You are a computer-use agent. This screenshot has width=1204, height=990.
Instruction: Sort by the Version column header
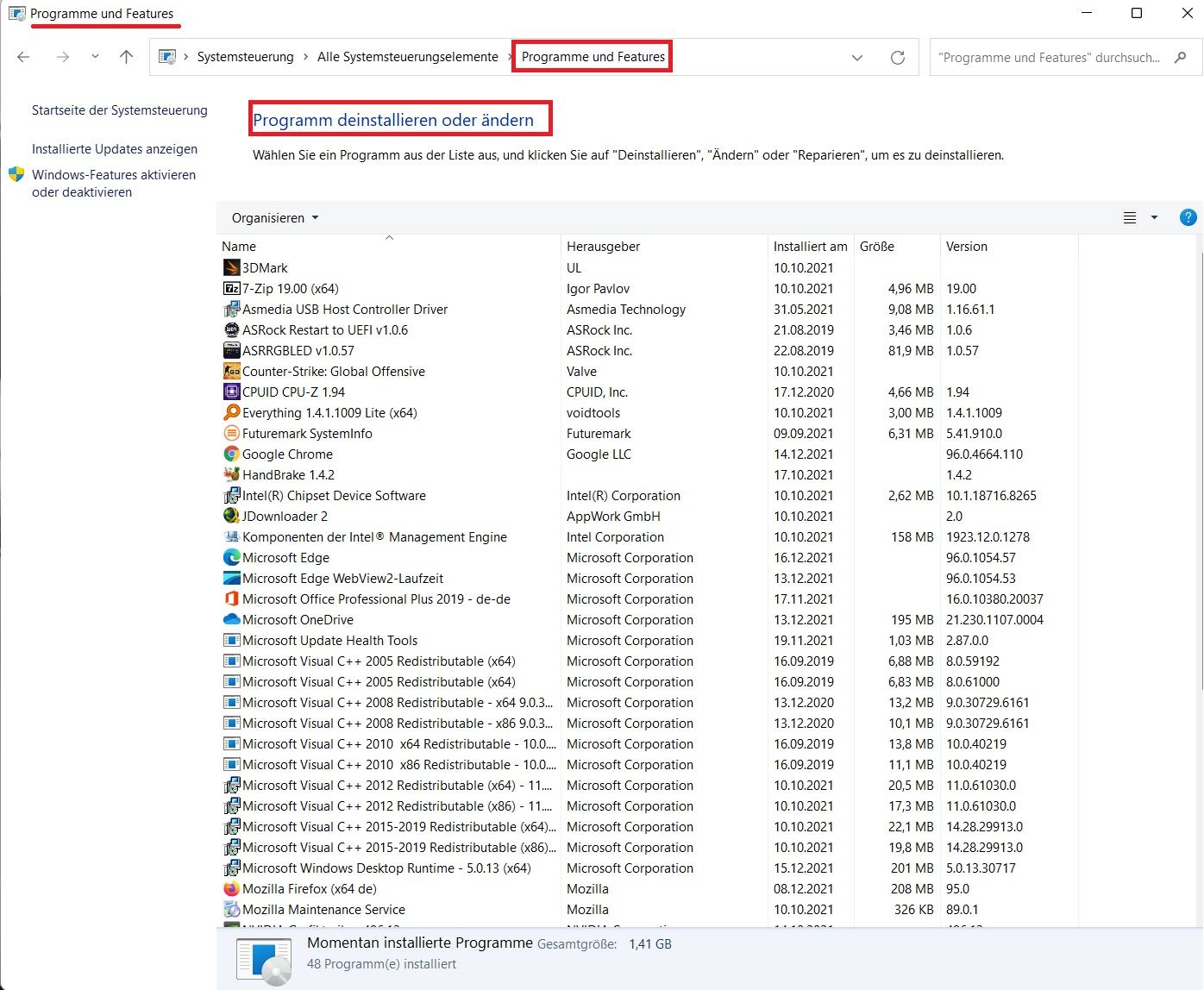[1009, 247]
